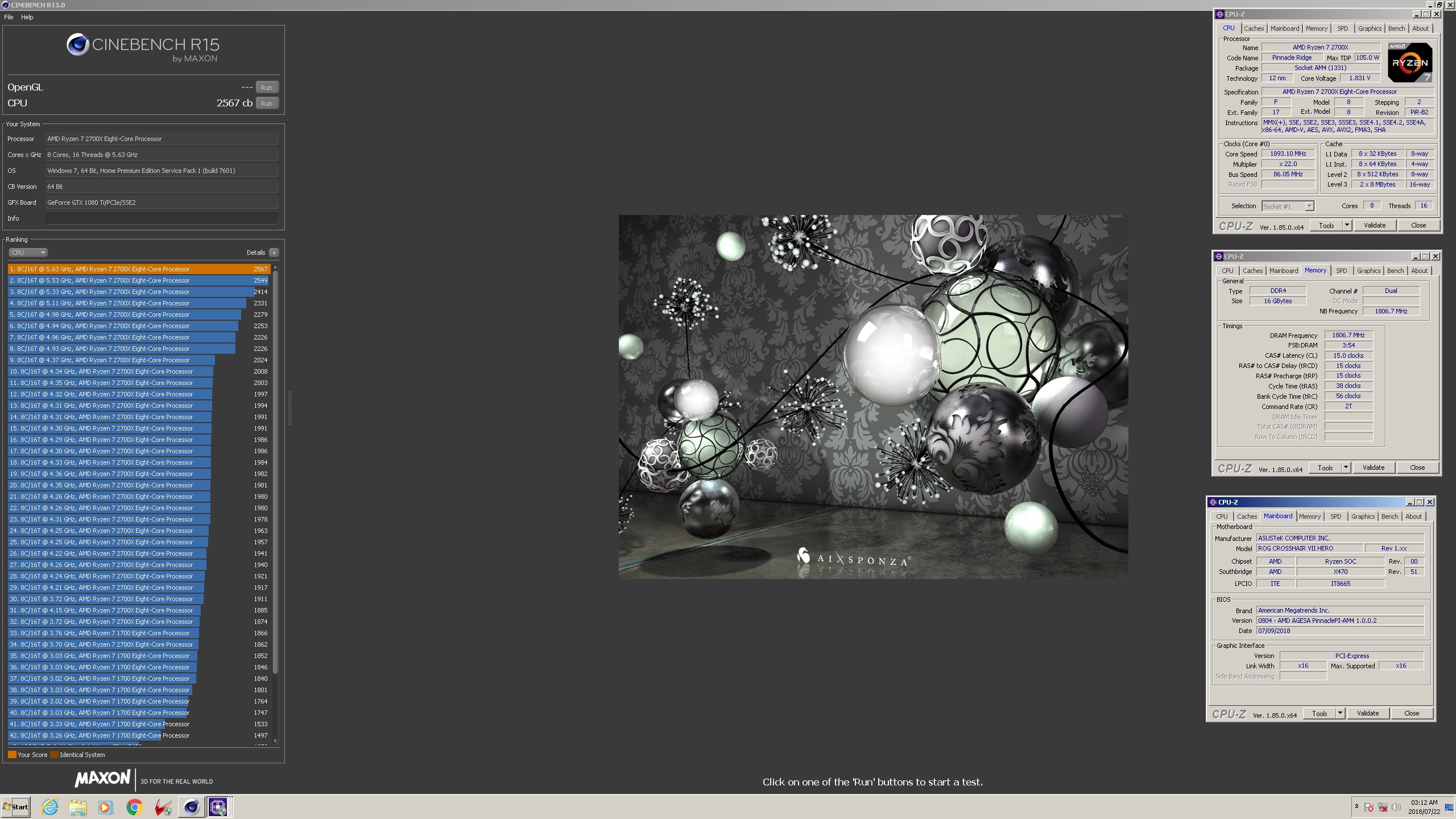Open the Help menu in Cinebench
The height and width of the screenshot is (819, 1456).
pos(27,17)
